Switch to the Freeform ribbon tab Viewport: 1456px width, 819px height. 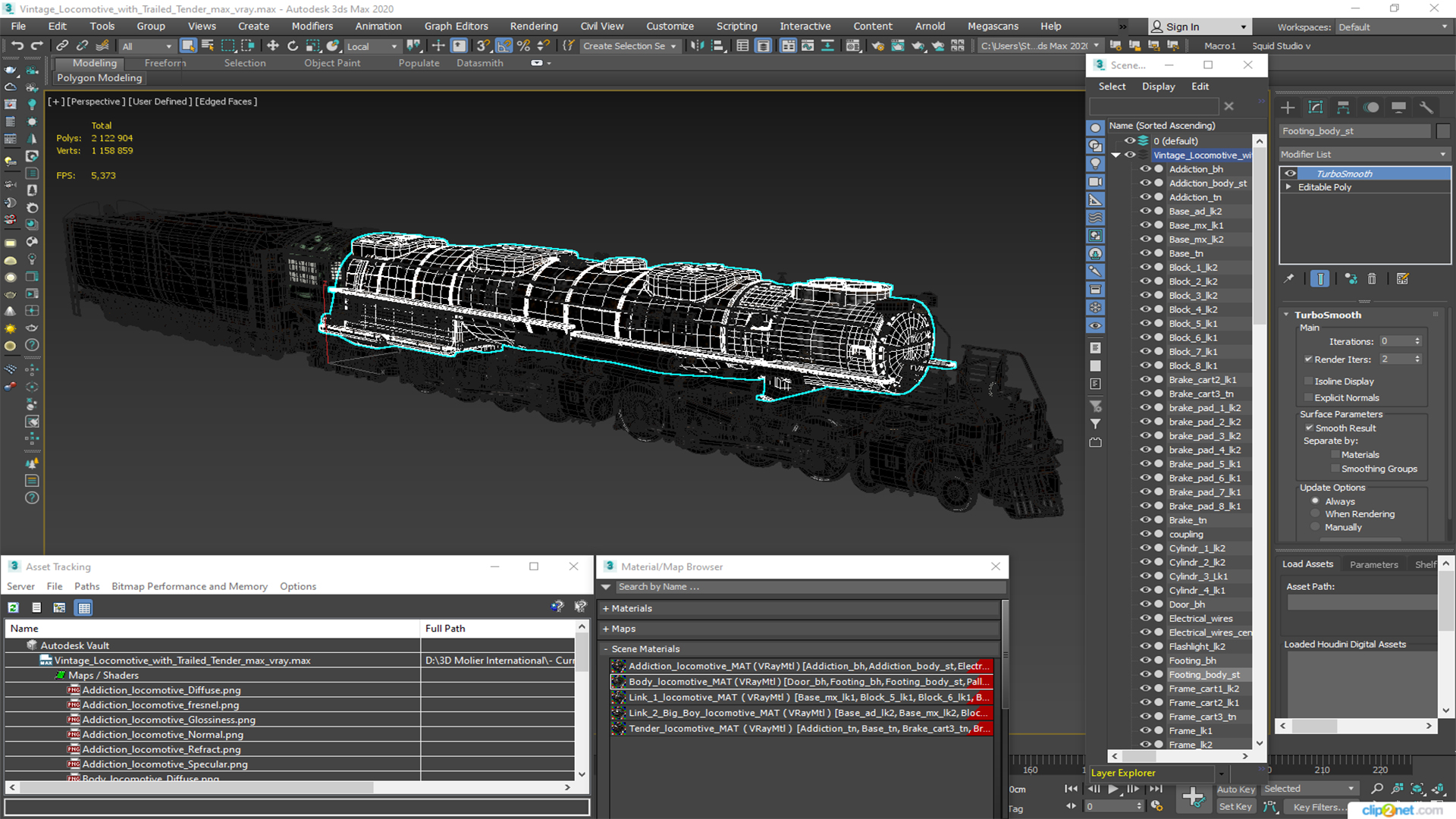165,63
